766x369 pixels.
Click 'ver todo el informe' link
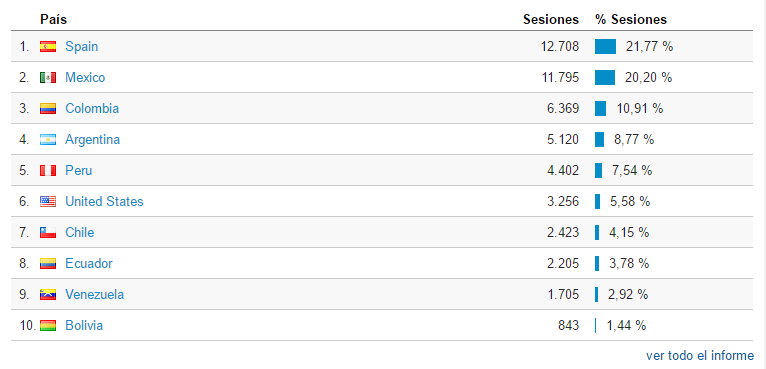click(x=700, y=355)
